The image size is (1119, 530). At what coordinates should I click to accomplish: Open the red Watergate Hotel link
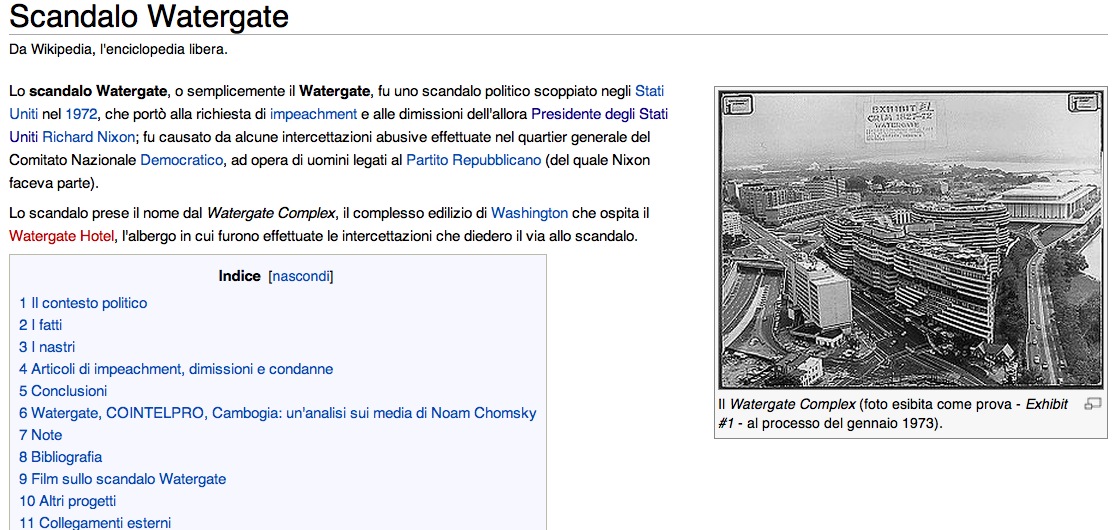point(62,236)
